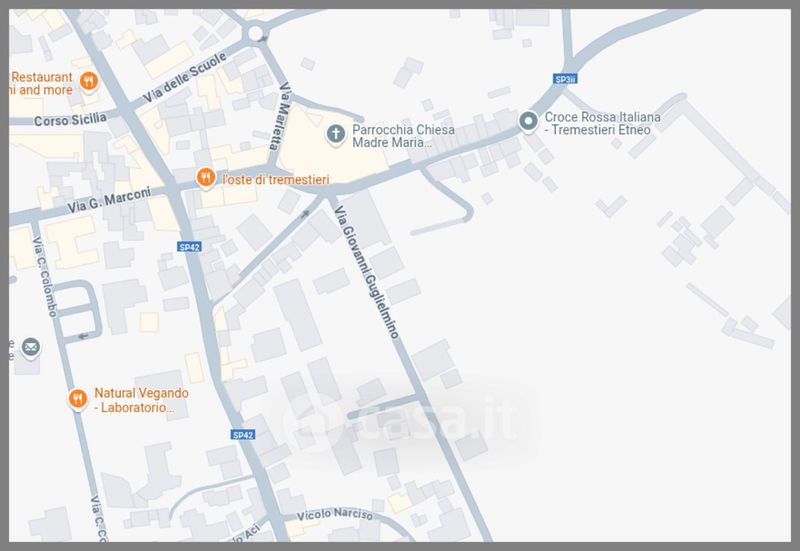Open the Croce Rossa Italiana Tremestieri Etneo text

603,123
